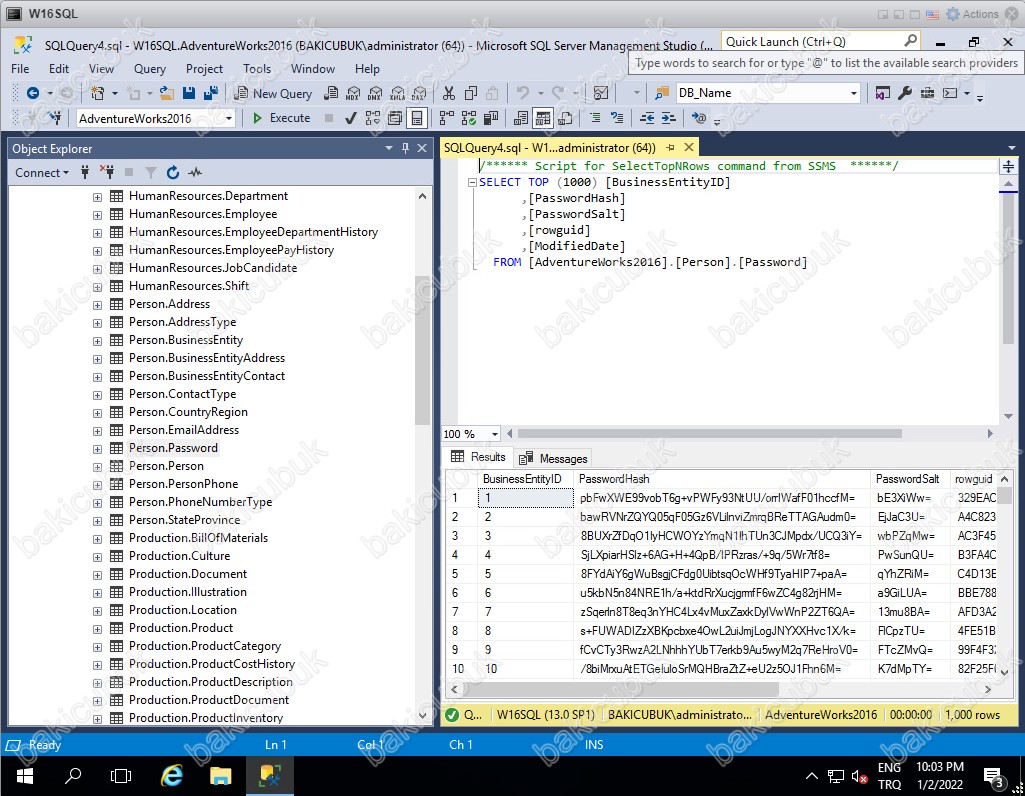The width and height of the screenshot is (1025, 796).
Task: Open the Tools menu
Action: point(257,69)
